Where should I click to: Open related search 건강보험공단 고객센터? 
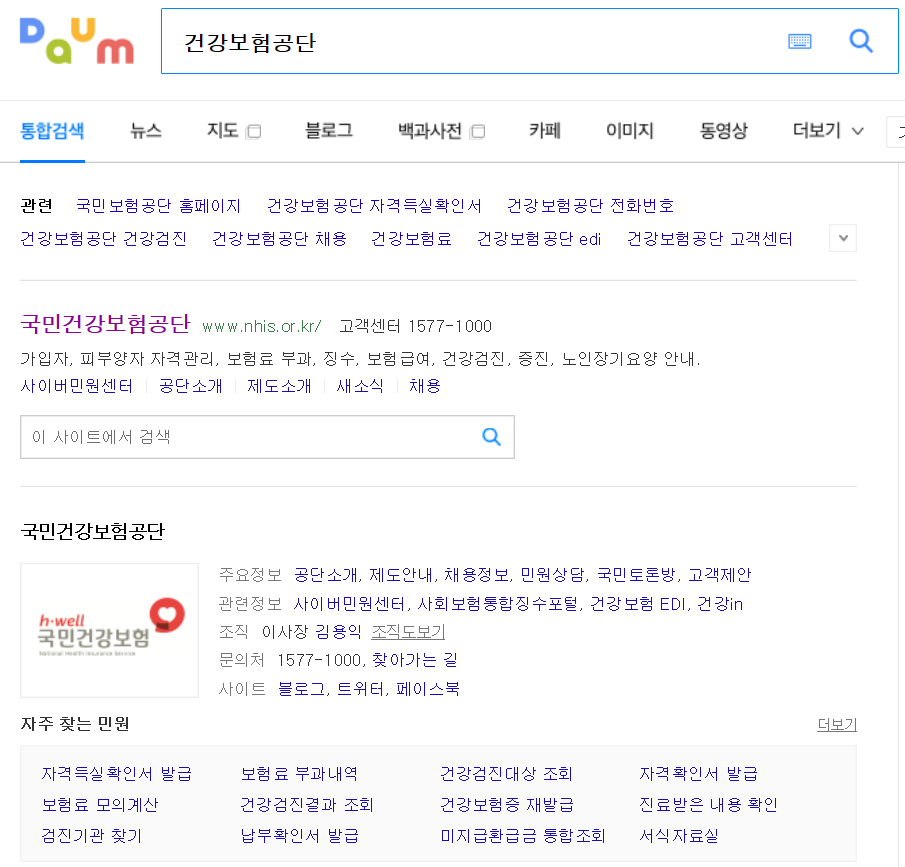coord(710,238)
